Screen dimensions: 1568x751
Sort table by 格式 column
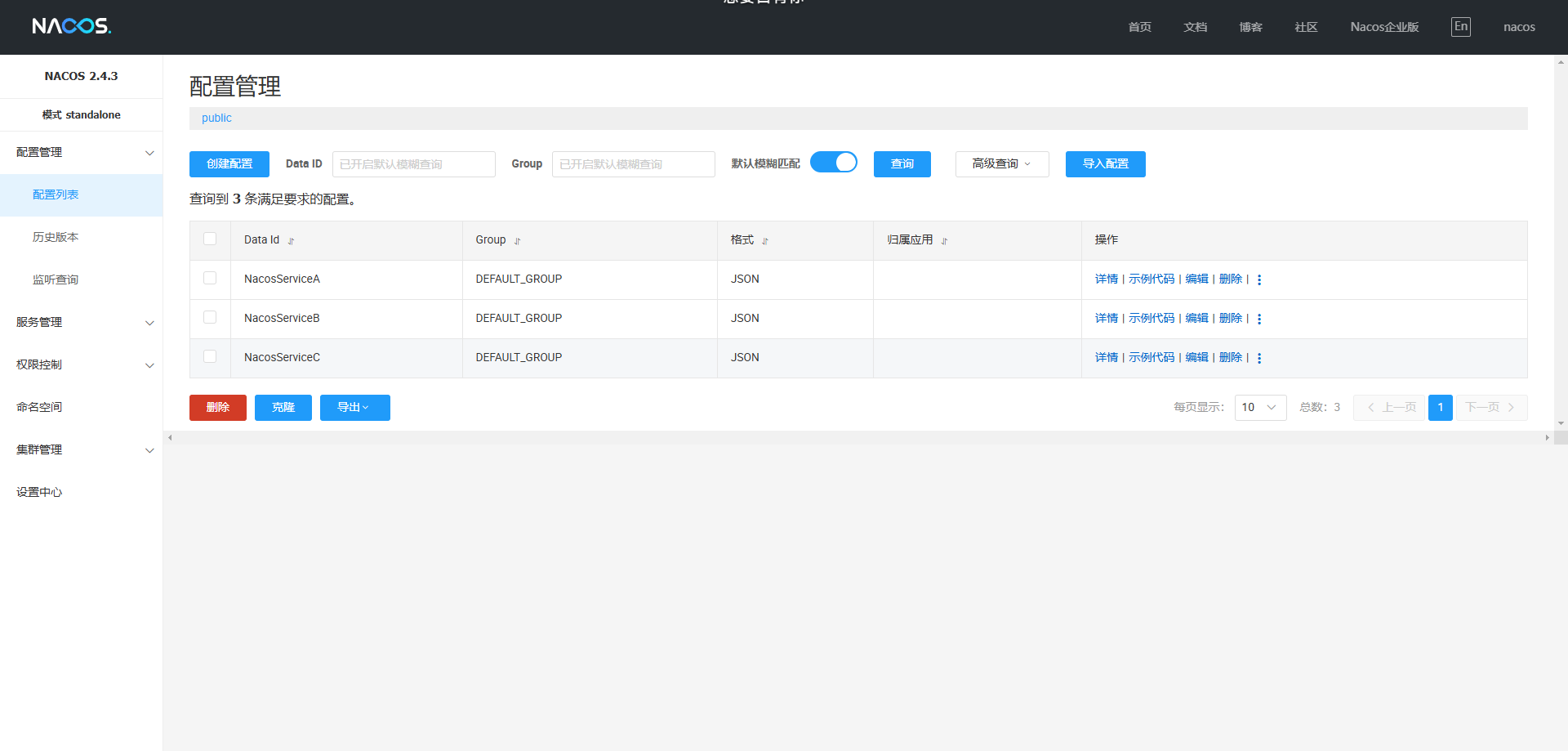pyautogui.click(x=765, y=241)
